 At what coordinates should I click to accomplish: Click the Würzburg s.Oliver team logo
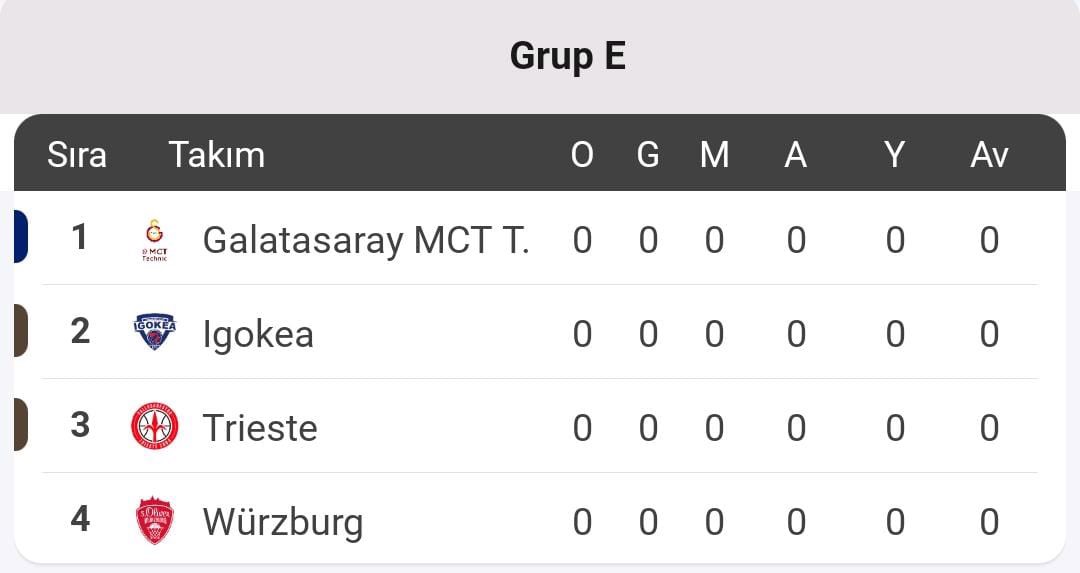coord(155,520)
